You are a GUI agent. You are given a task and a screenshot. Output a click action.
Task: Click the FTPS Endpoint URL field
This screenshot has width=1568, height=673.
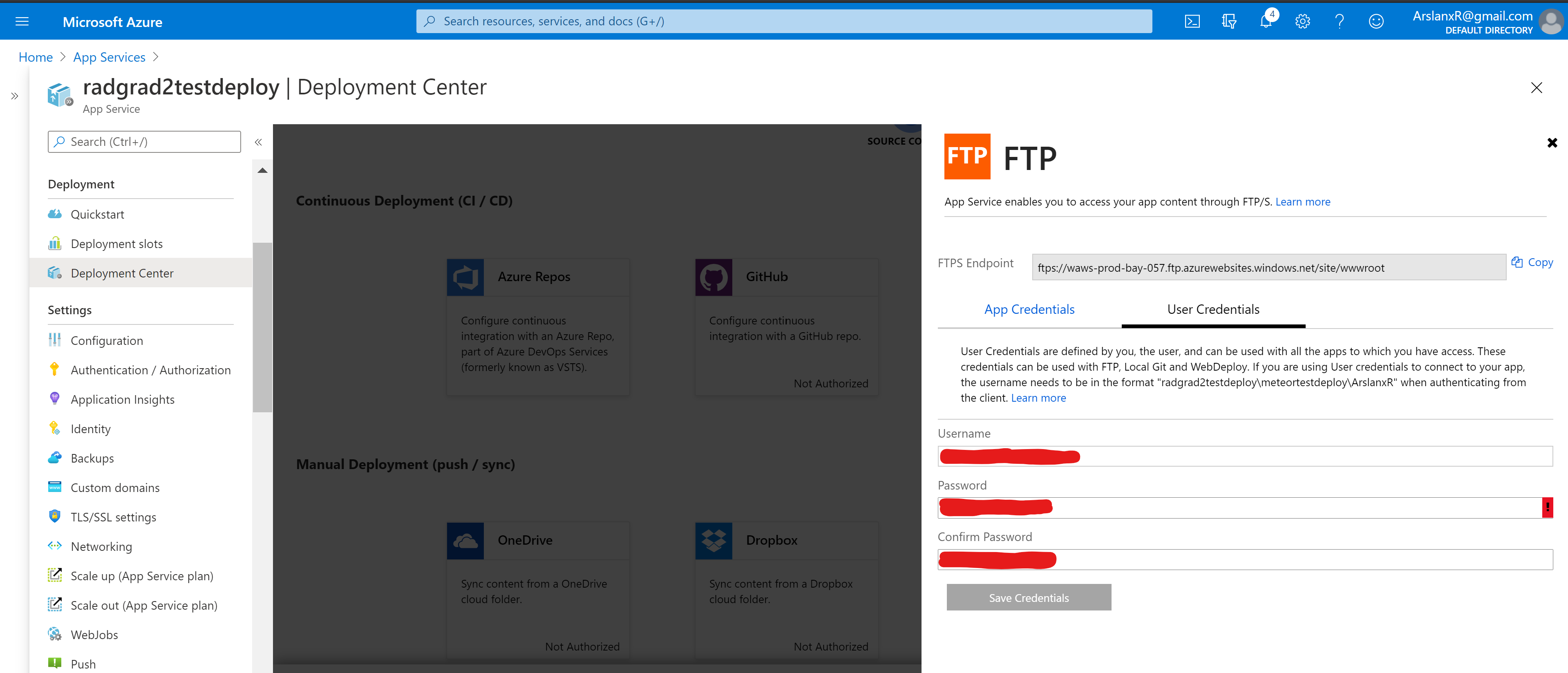(1269, 267)
